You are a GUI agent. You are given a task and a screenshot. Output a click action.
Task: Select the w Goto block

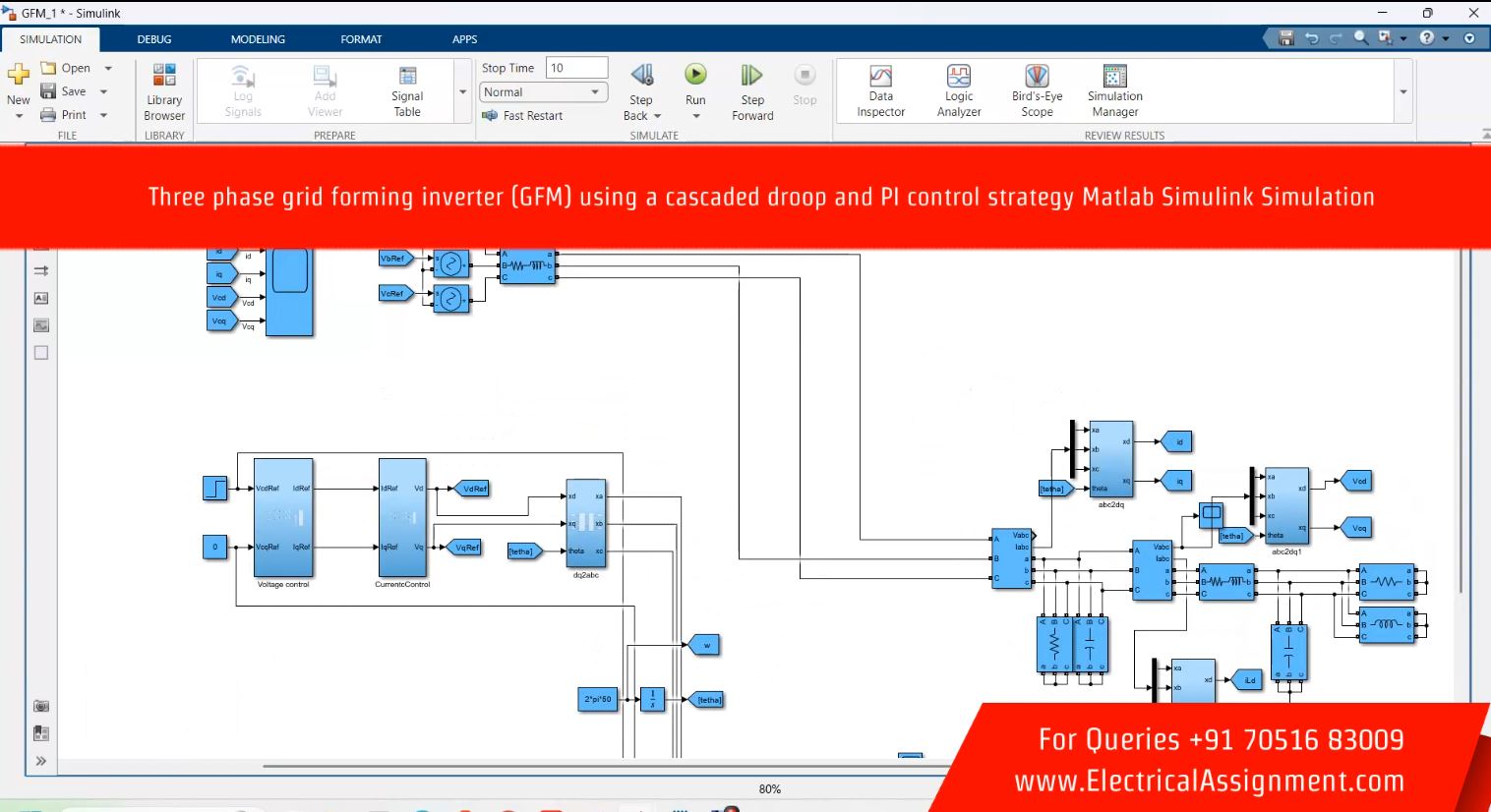point(705,646)
